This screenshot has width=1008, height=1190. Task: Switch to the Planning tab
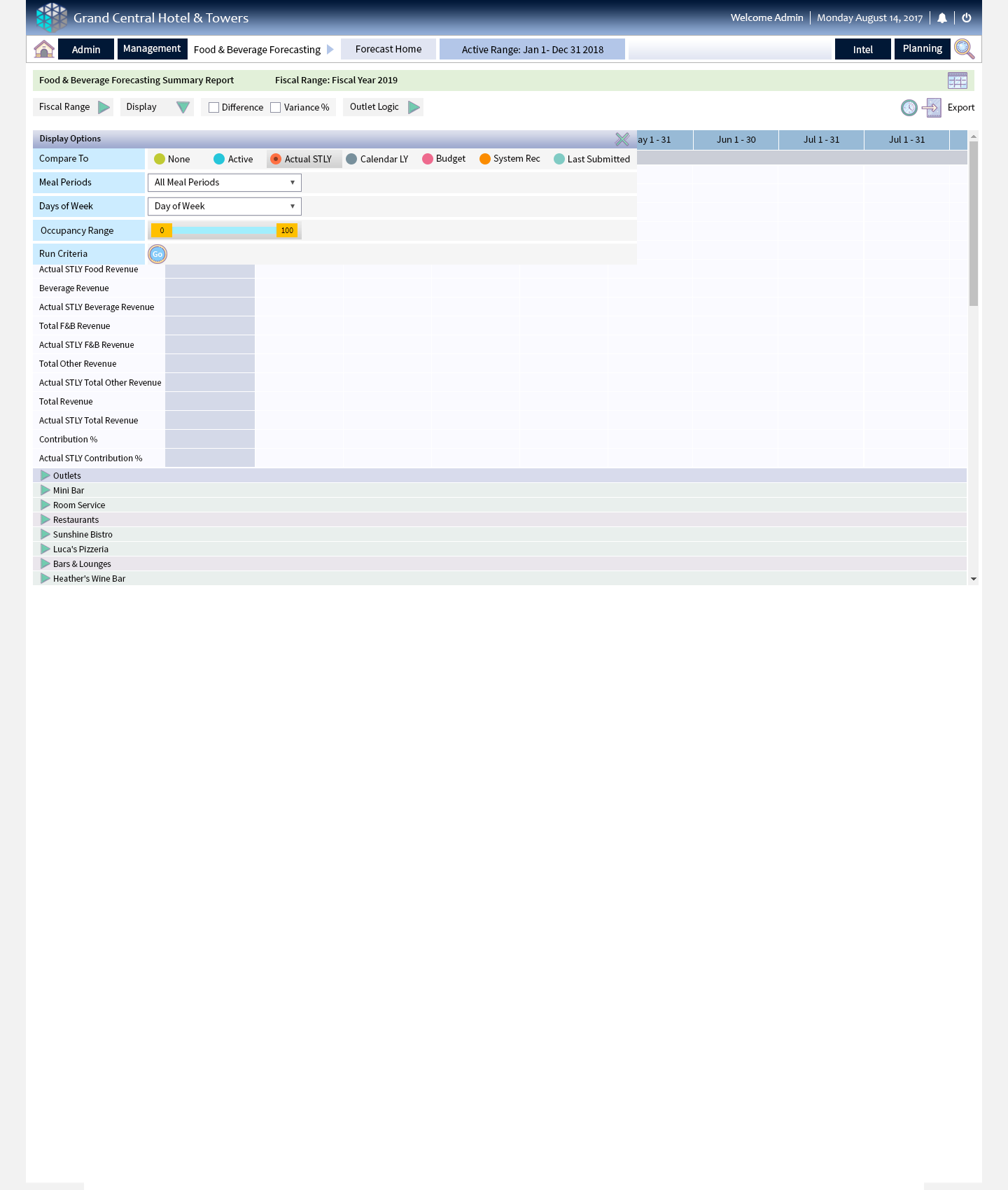tap(922, 49)
